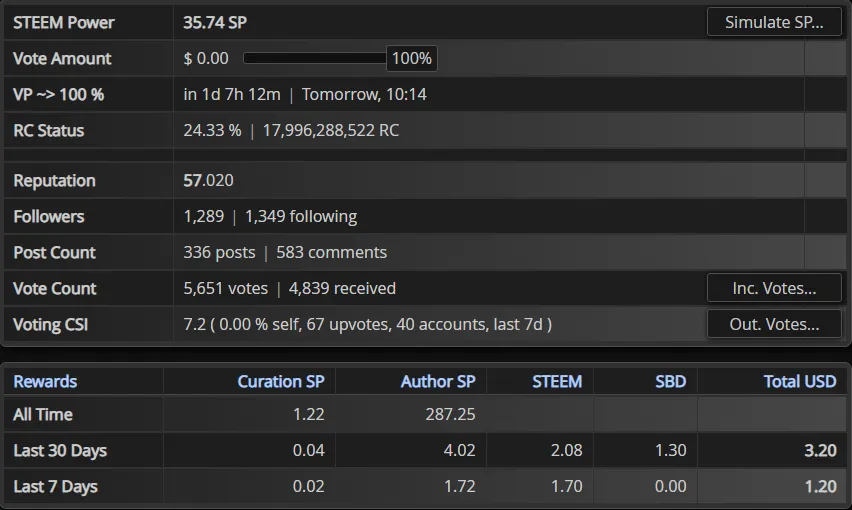Select the SBD column header

point(671,381)
